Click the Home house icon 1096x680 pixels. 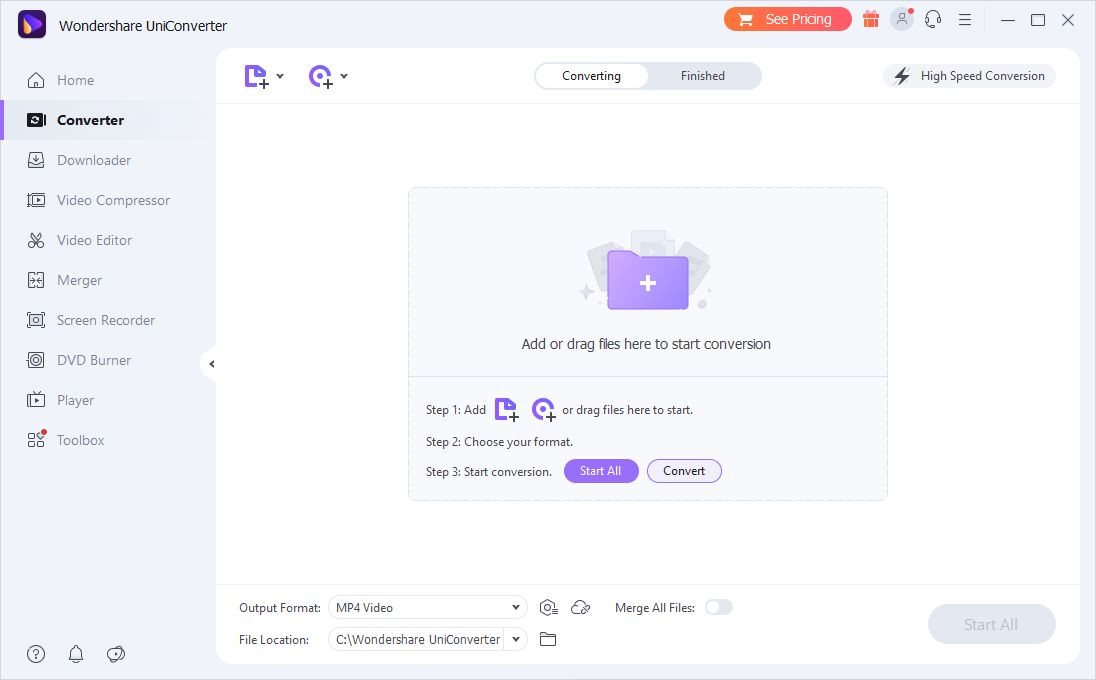pos(36,80)
